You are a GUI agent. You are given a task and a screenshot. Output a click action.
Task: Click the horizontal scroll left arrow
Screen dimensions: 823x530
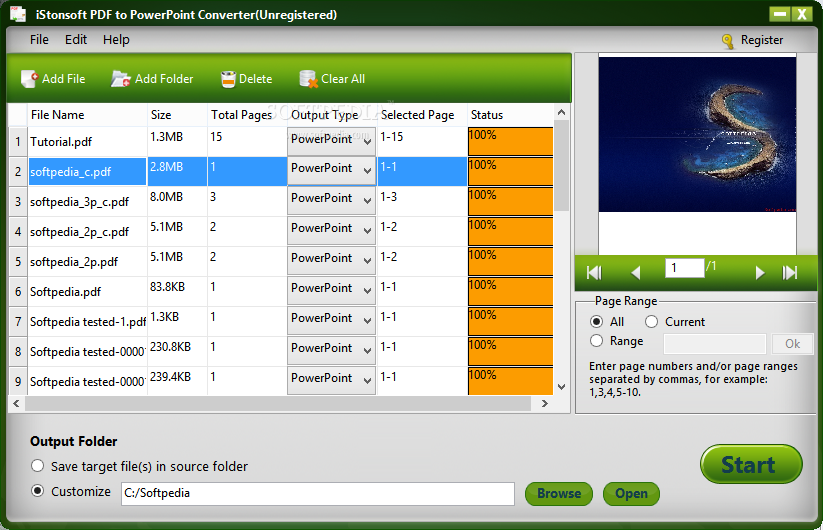click(x=16, y=404)
